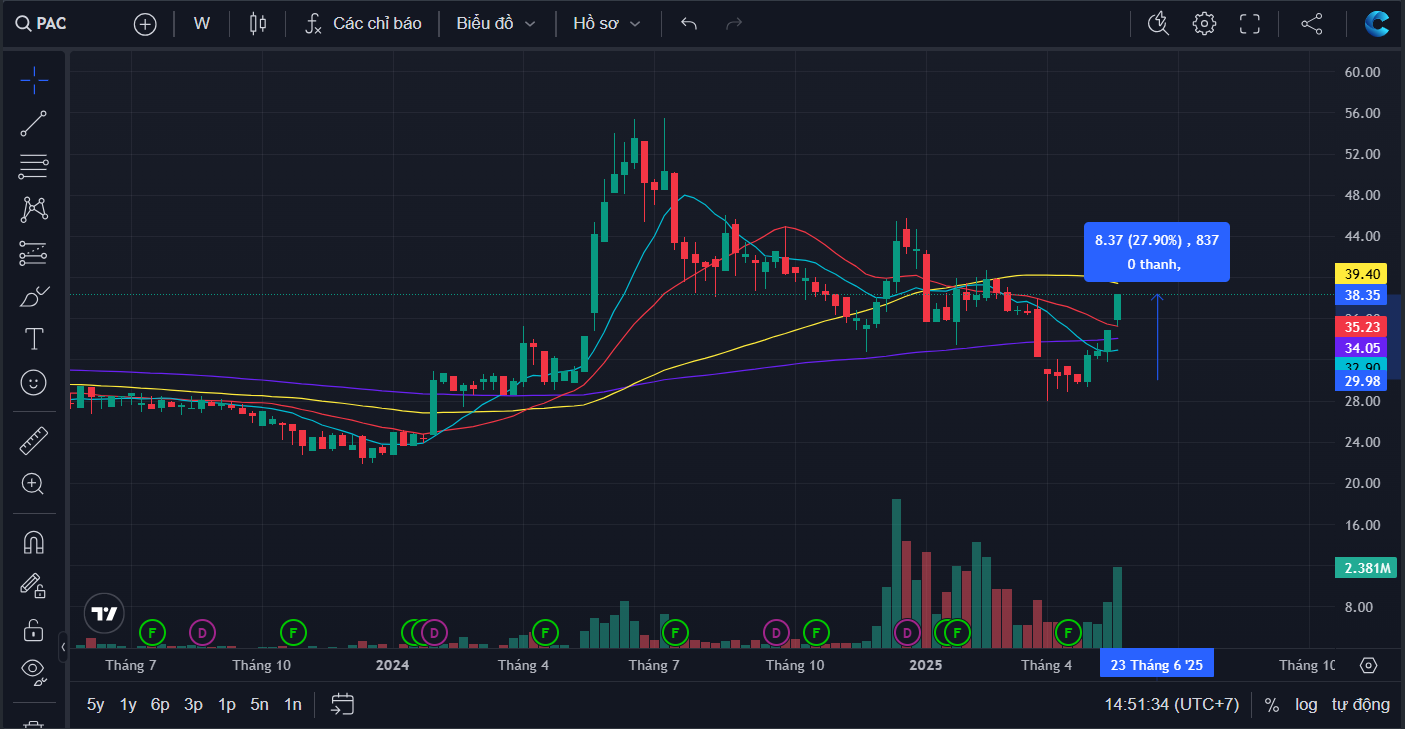Expand the Biểu đồ dropdown
This screenshot has width=1405, height=729.
(x=496, y=23)
